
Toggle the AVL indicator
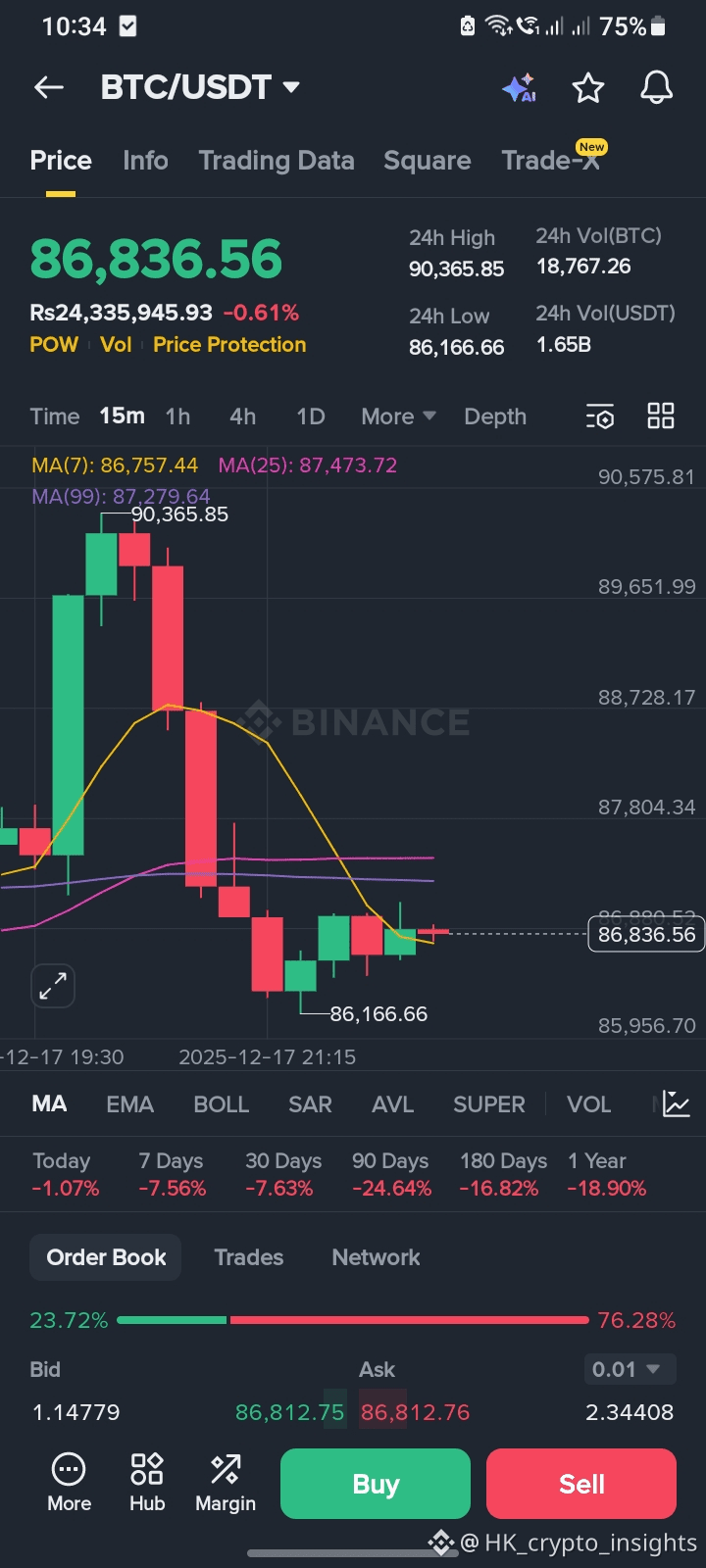[393, 1104]
